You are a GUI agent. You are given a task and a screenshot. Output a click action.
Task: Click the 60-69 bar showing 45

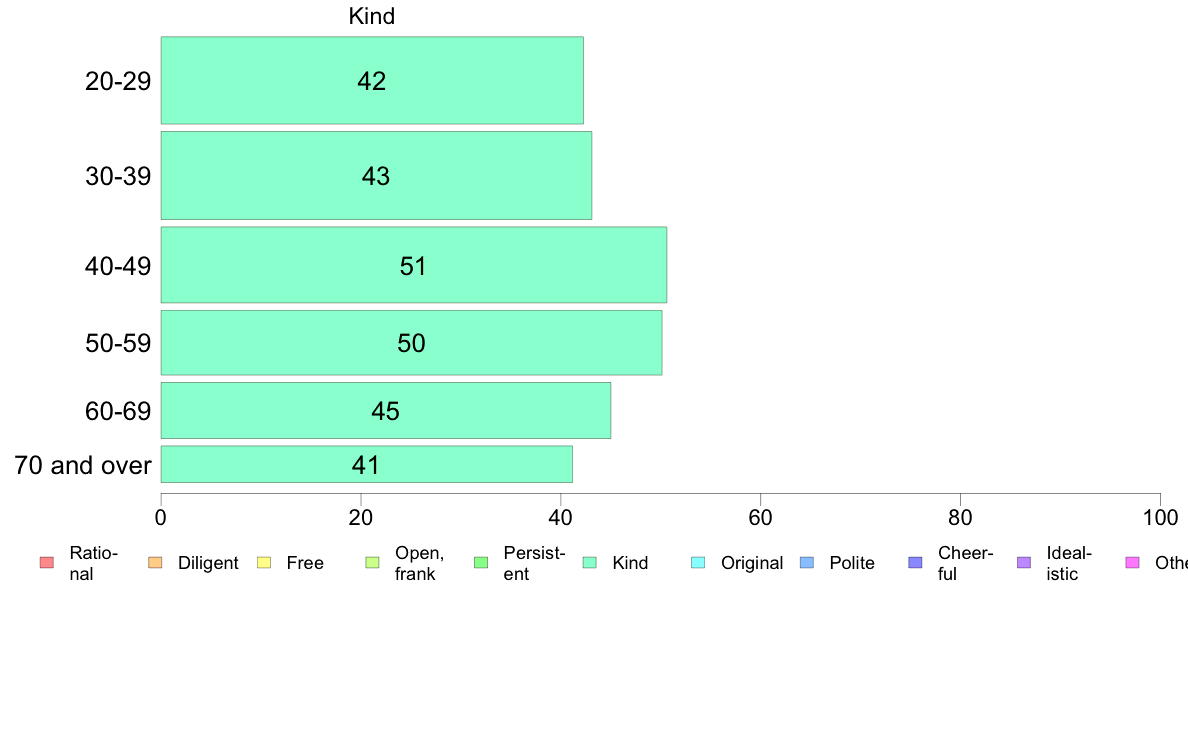pos(386,411)
